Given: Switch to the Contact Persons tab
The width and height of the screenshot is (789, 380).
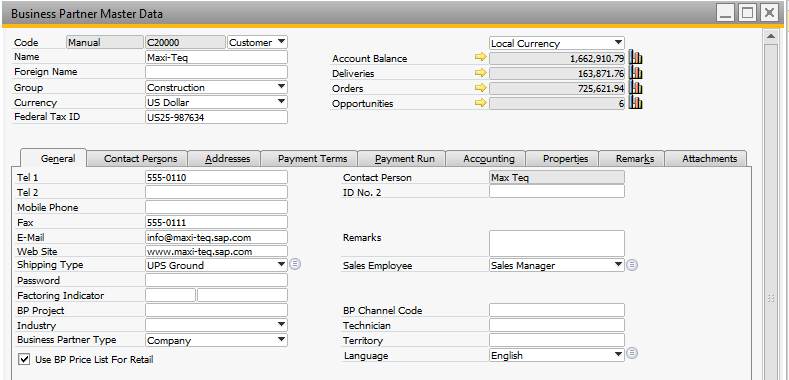Looking at the screenshot, I should click(140, 159).
